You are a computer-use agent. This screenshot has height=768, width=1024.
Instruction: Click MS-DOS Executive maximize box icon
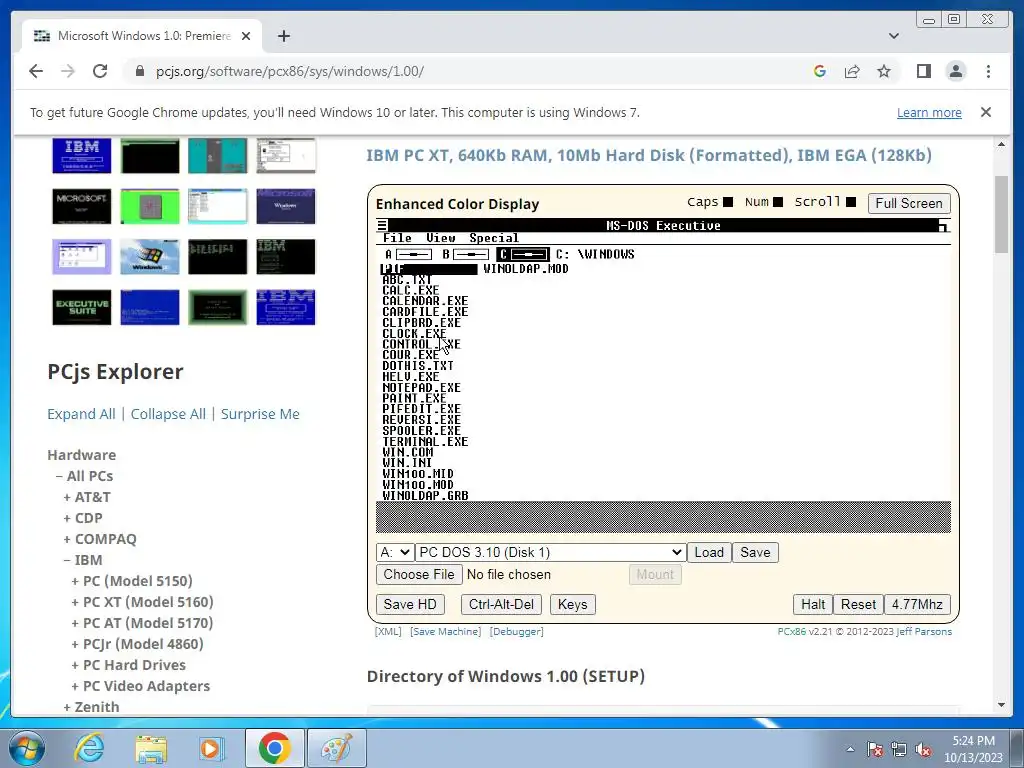coord(944,226)
